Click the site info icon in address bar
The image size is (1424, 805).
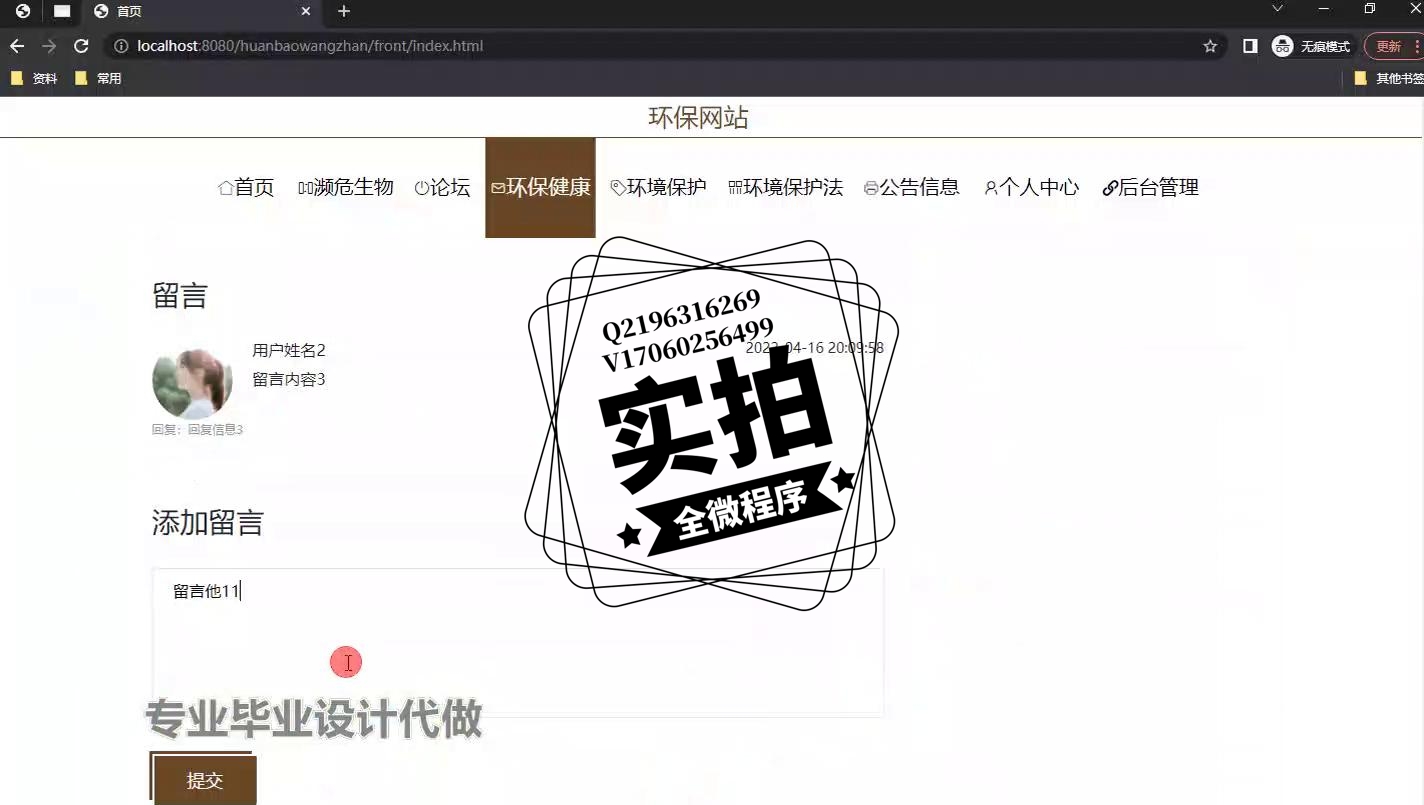[x=121, y=46]
